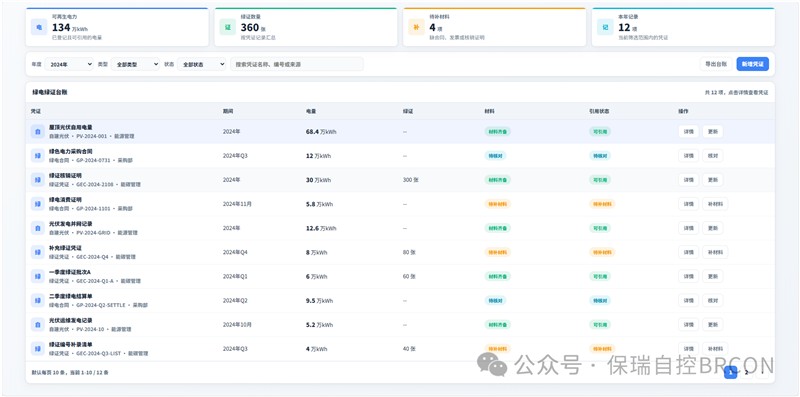Click 补材料 in the GEC-2024-Q4 row
This screenshot has width=800, height=397.
[715, 252]
